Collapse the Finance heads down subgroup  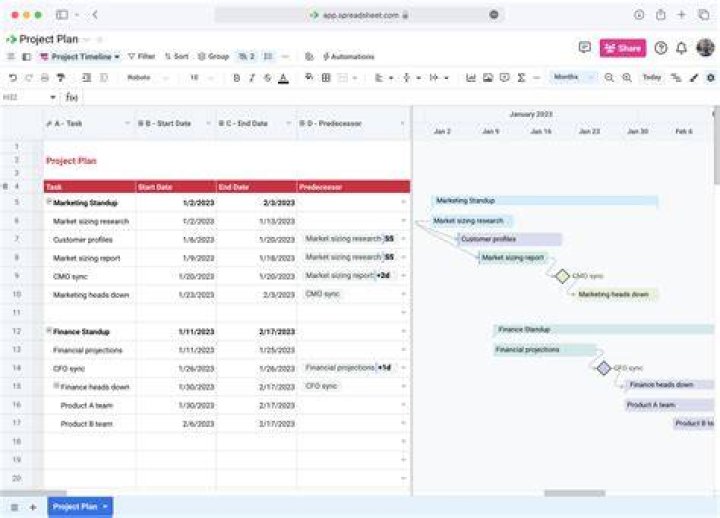click(x=56, y=386)
